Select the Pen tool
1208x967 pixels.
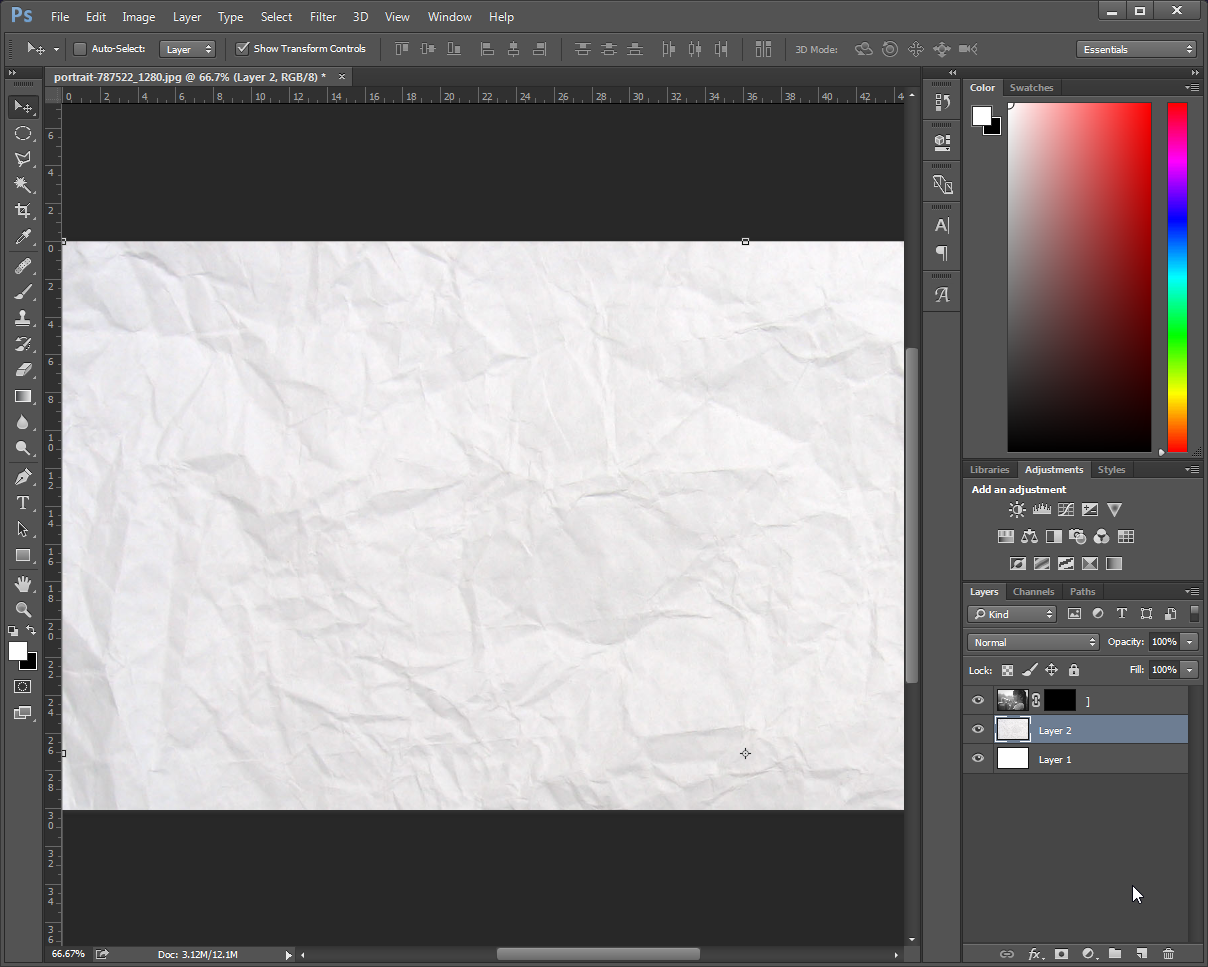coord(23,477)
